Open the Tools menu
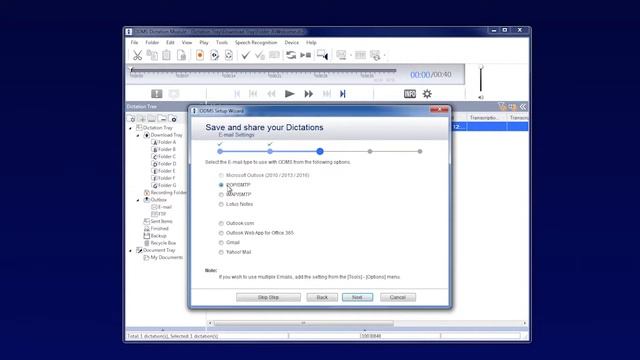Screen dimensions: 640x360 coord(222,42)
